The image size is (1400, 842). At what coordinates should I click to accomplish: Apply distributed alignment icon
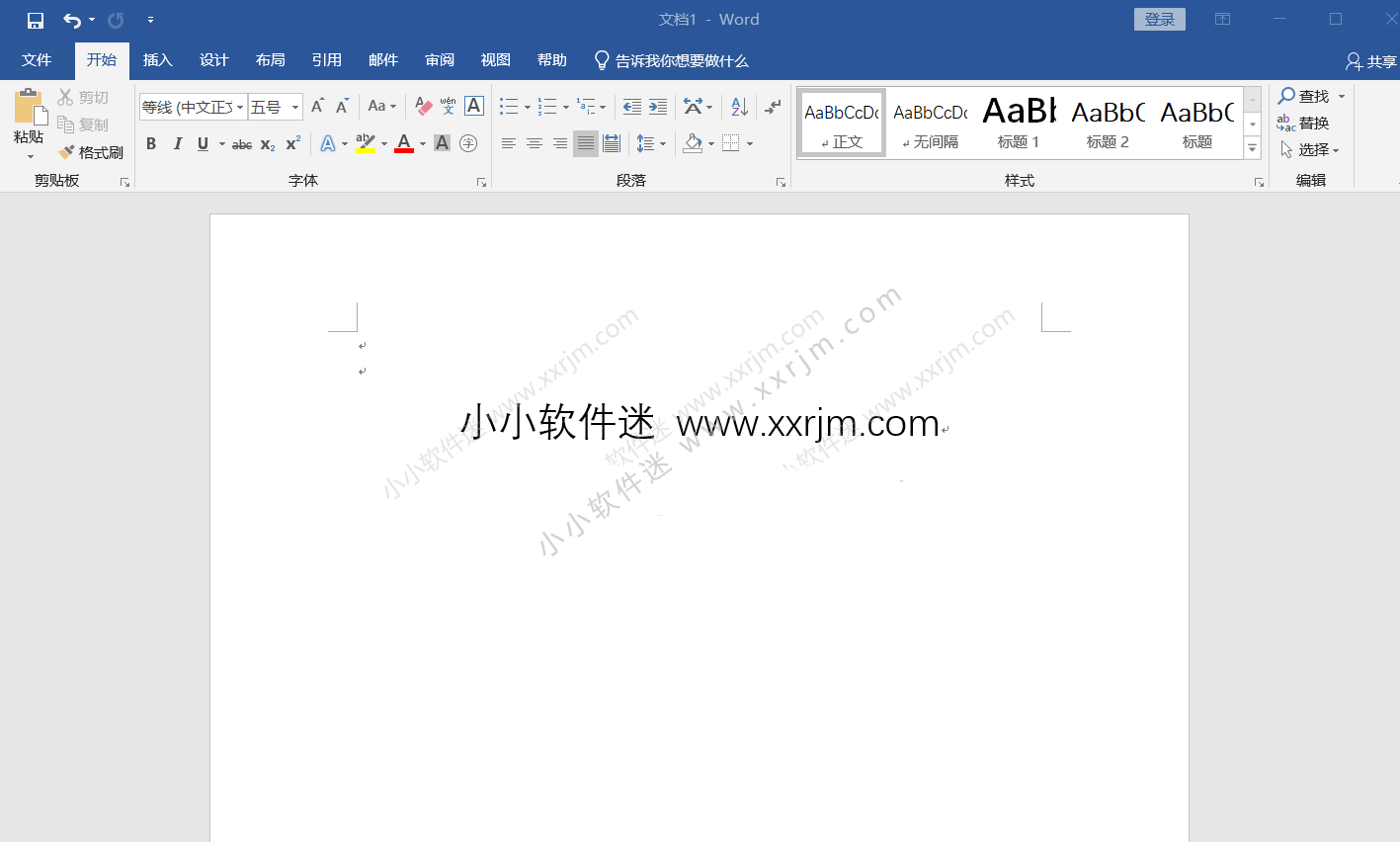pos(612,144)
